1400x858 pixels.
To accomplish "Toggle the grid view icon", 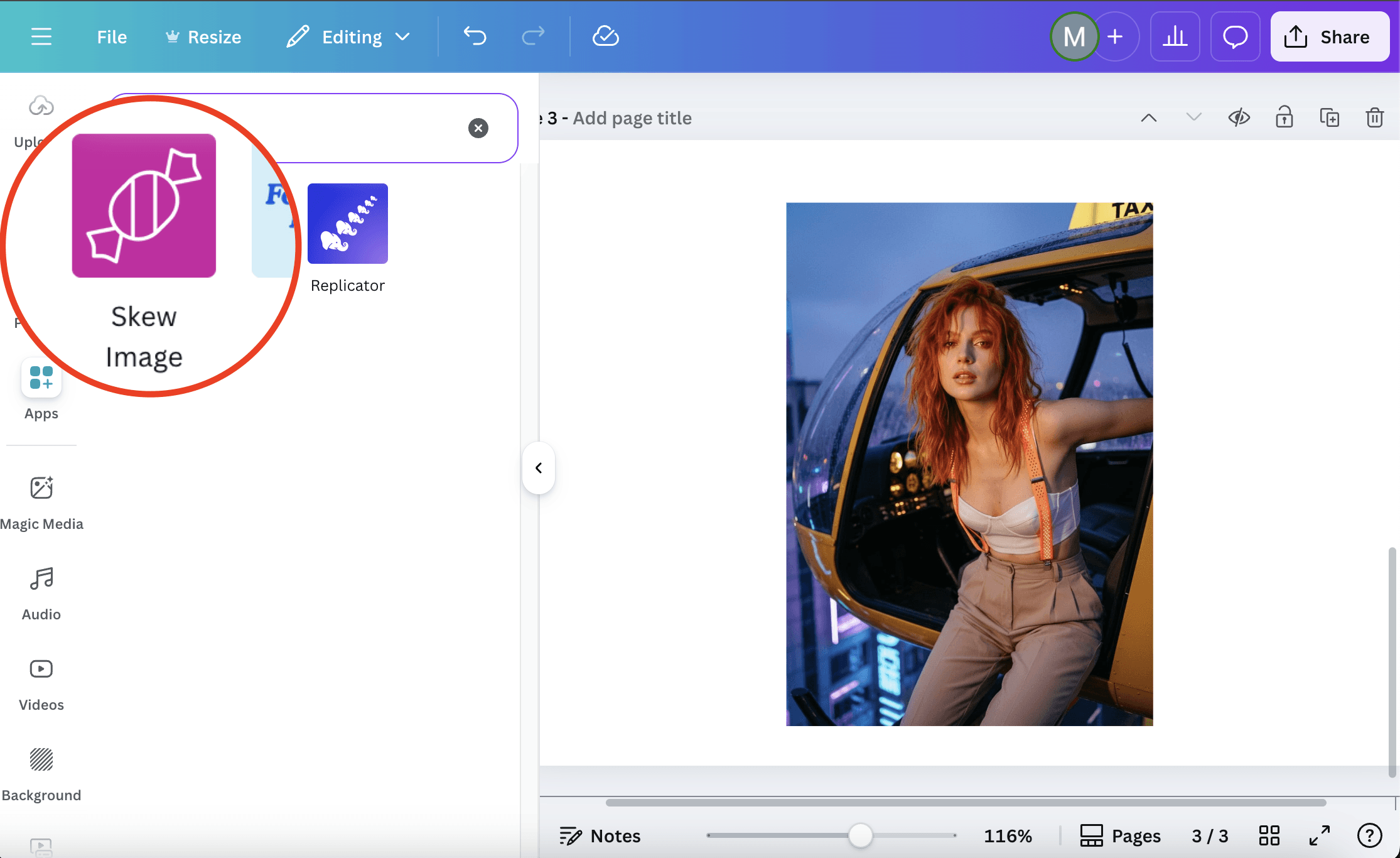I will (1269, 835).
